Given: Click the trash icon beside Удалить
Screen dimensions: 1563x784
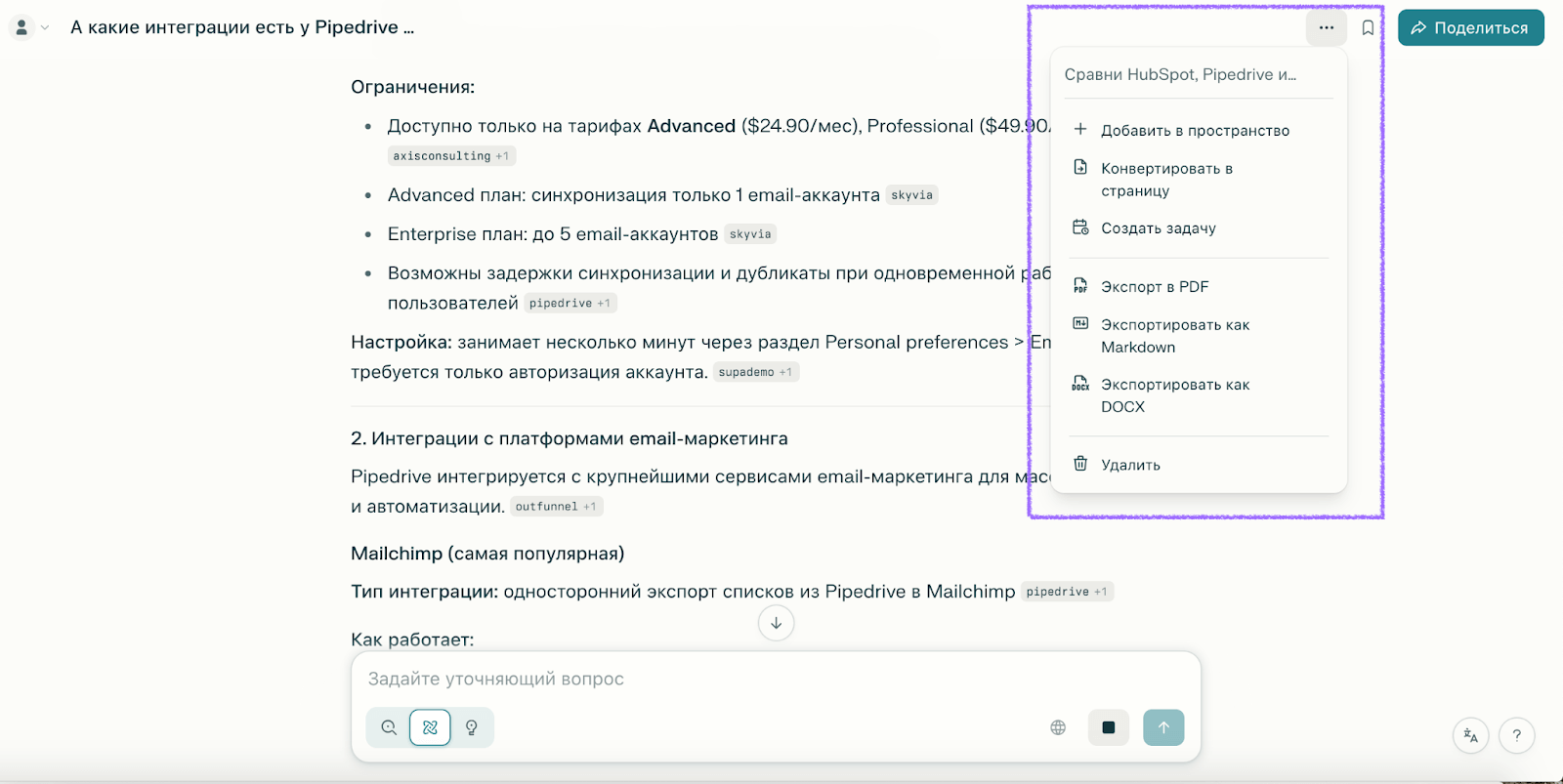Looking at the screenshot, I should point(1080,463).
